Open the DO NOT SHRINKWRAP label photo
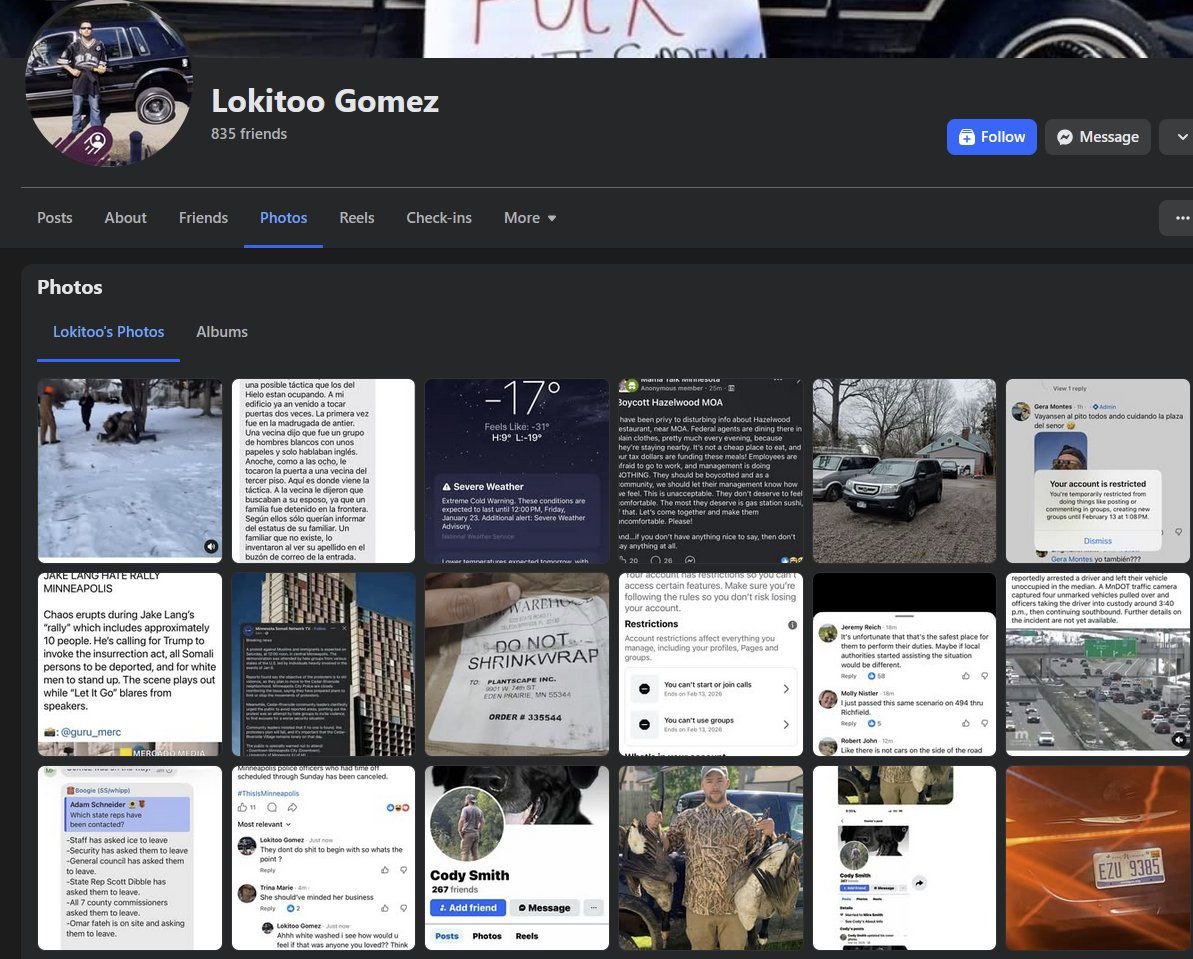Image resolution: width=1193 pixels, height=959 pixels. point(517,664)
